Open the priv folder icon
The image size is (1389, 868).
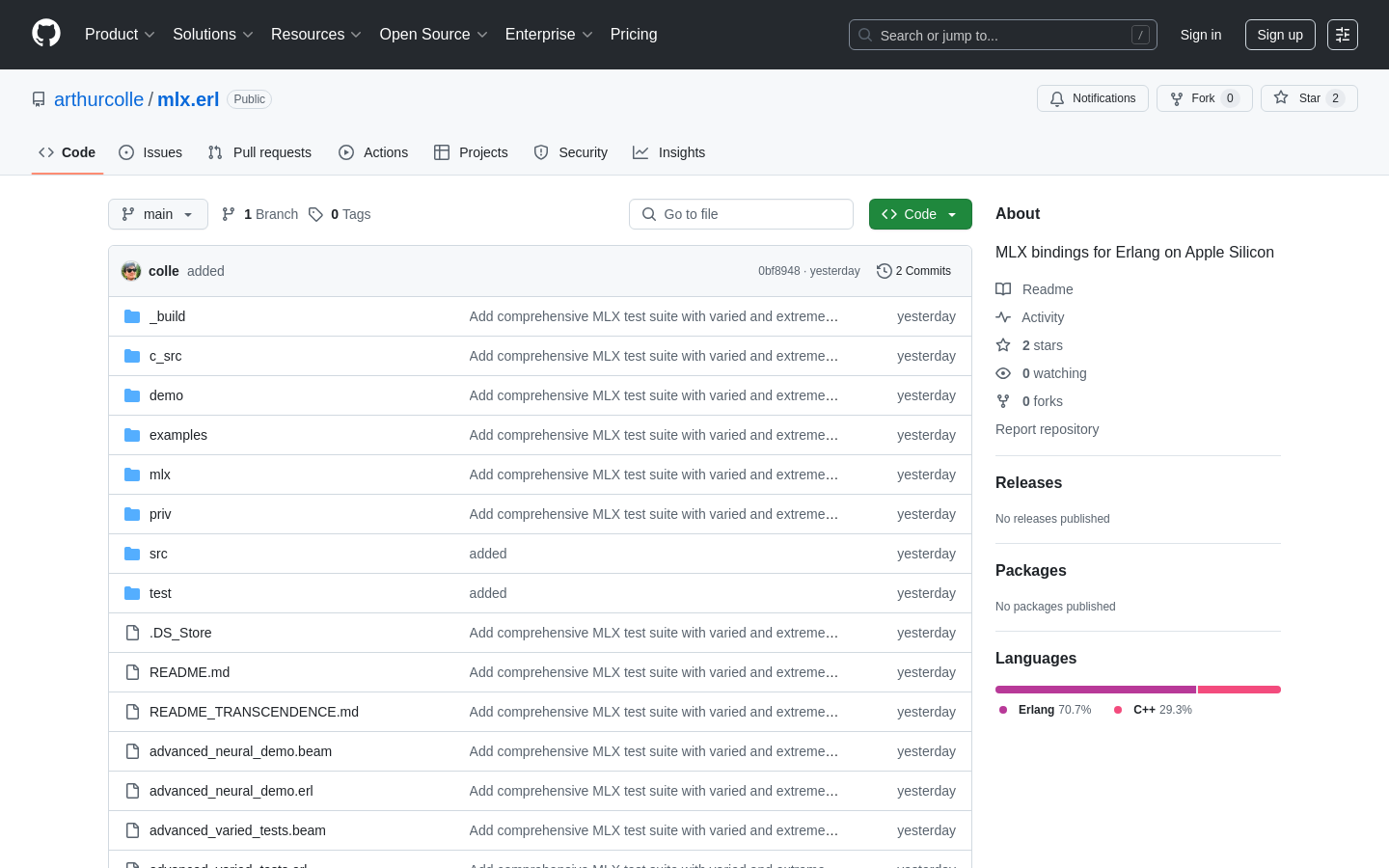point(132,514)
